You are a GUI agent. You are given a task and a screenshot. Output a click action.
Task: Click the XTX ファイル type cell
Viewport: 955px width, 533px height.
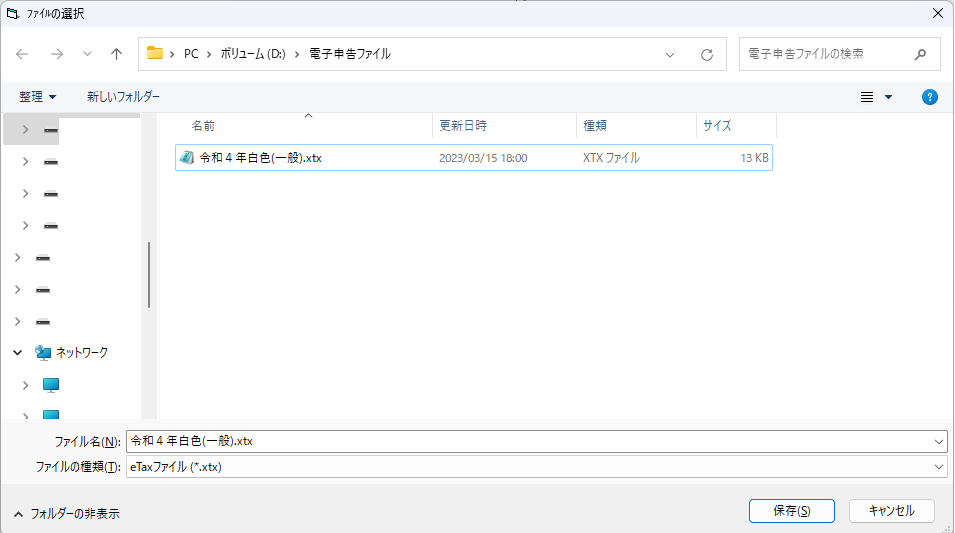point(611,158)
